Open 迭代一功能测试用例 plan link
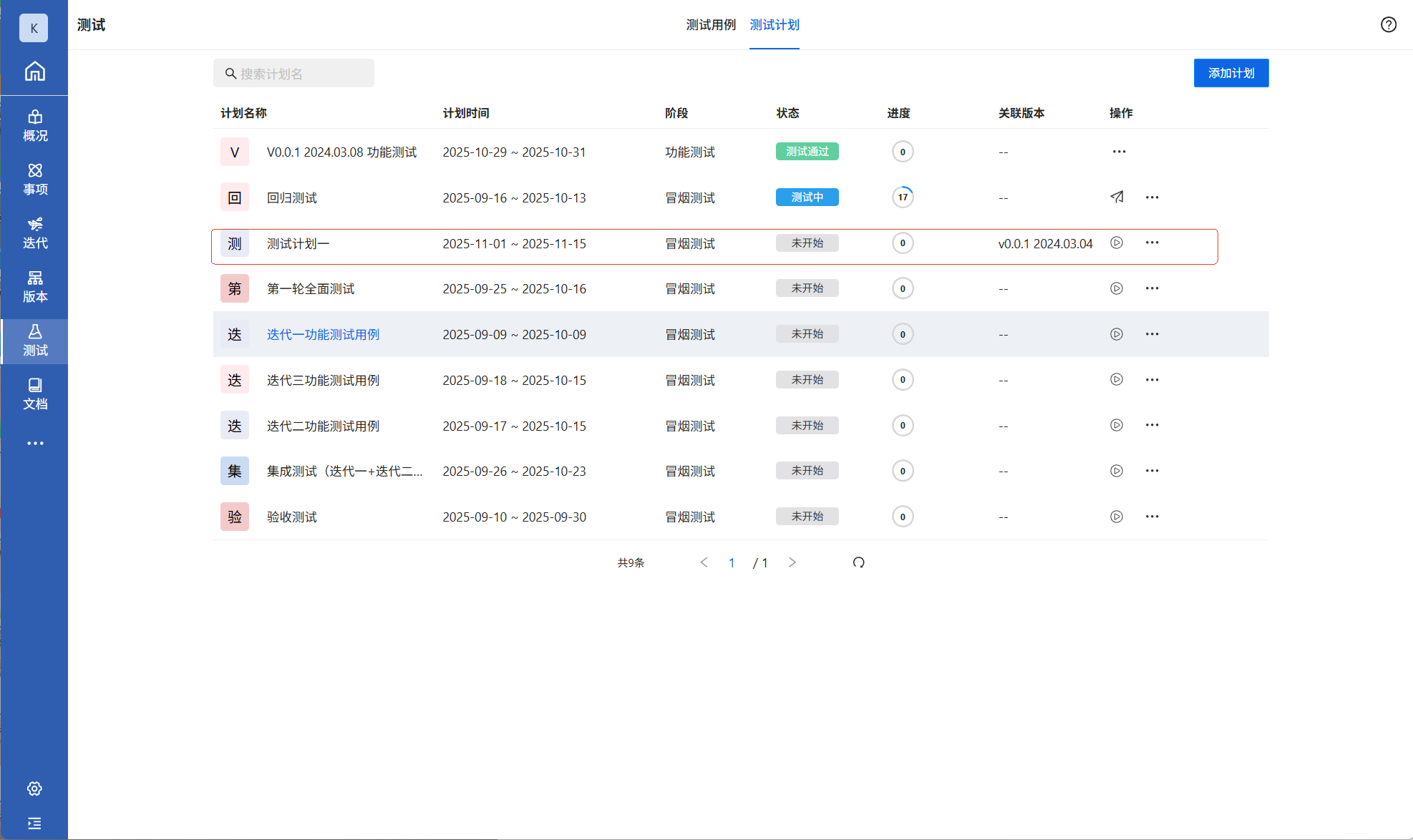This screenshot has height=840, width=1413. tap(323, 334)
